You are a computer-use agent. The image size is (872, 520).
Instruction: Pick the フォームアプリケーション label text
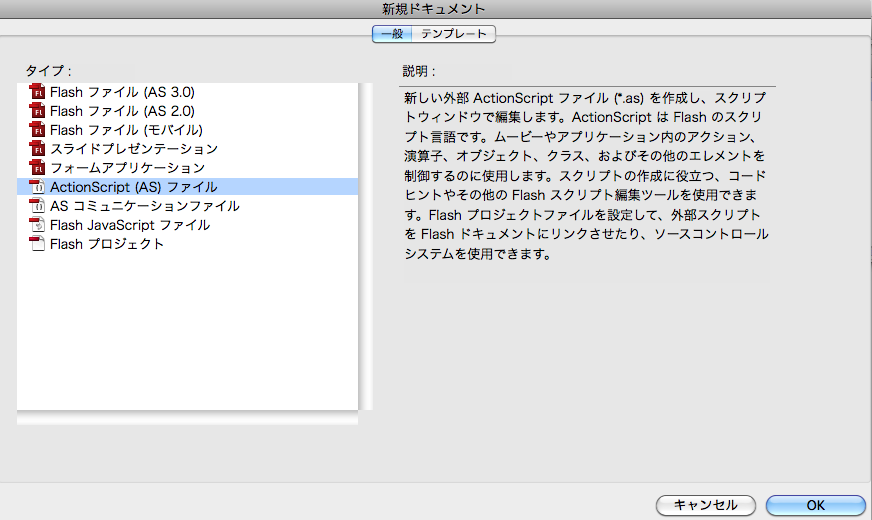tap(128, 168)
